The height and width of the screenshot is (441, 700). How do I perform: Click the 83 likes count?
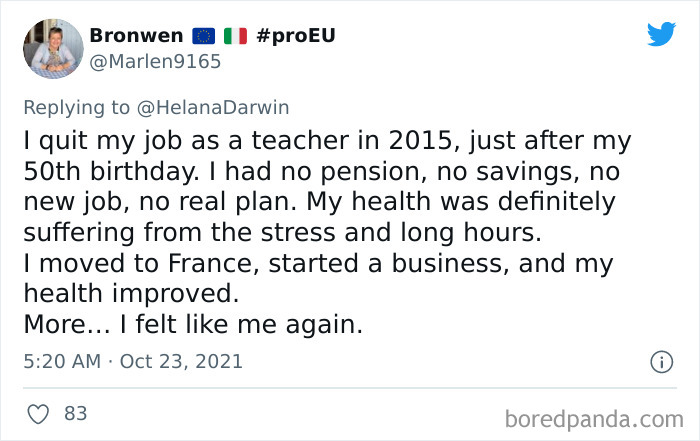click(76, 413)
